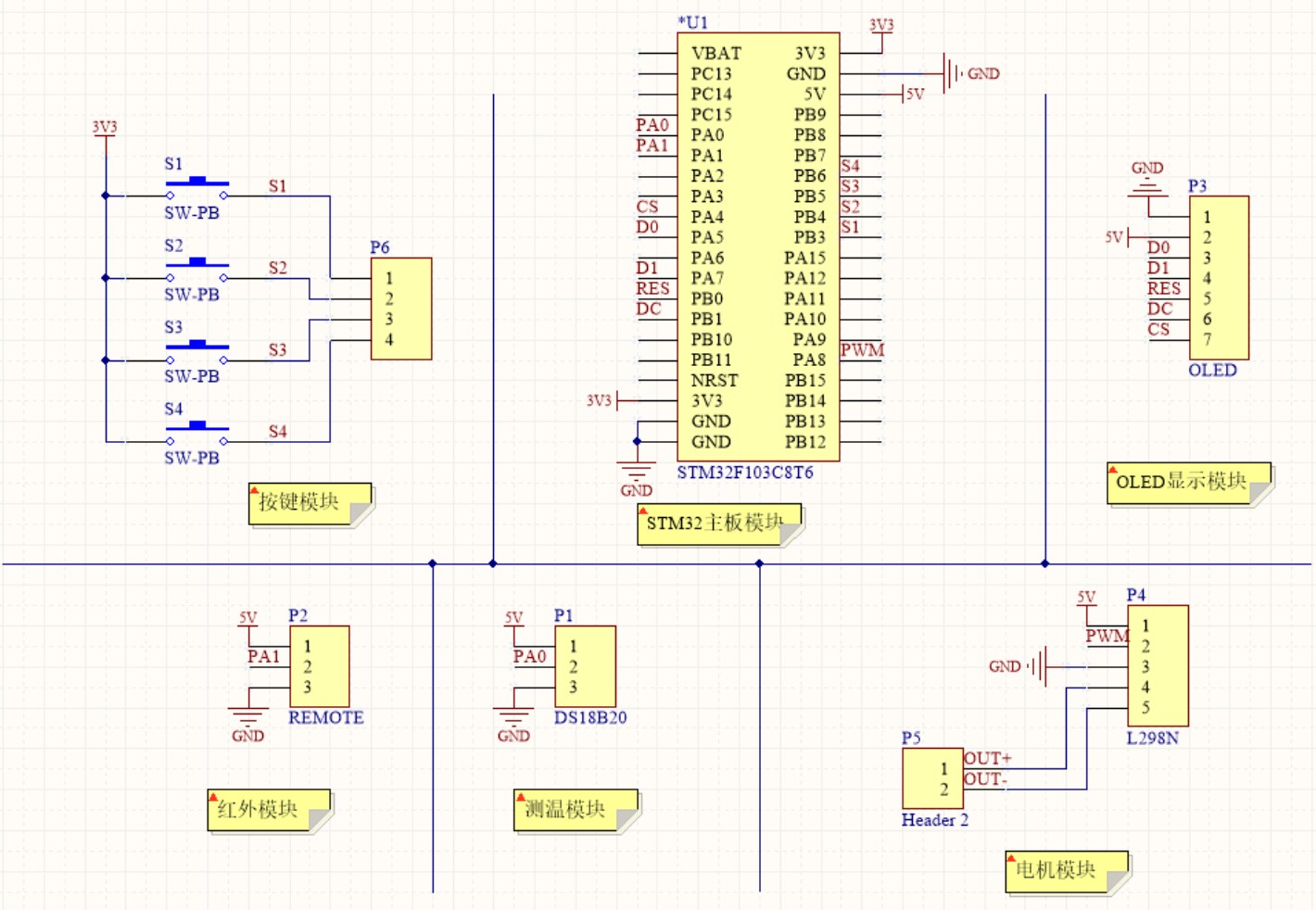Viewport: 1316px width, 910px height.
Task: Click the junction dot joining U1's GND pins
Action: point(637,441)
